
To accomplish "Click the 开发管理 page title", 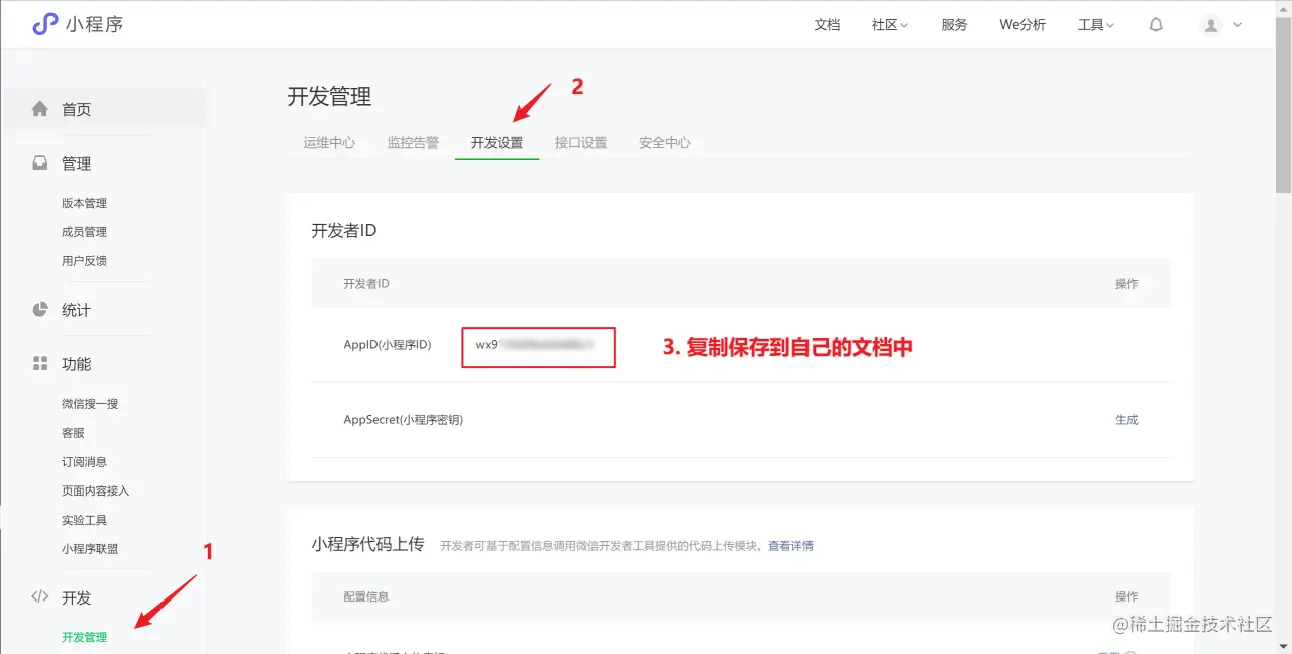I will point(329,97).
